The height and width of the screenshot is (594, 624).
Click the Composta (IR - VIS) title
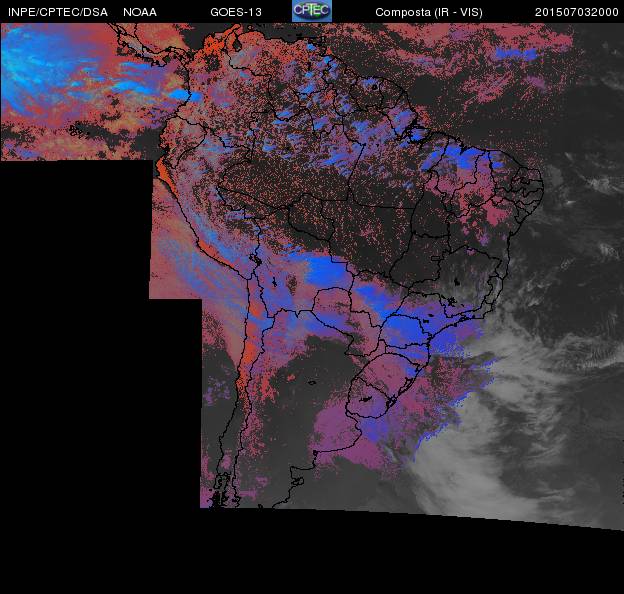tap(429, 12)
